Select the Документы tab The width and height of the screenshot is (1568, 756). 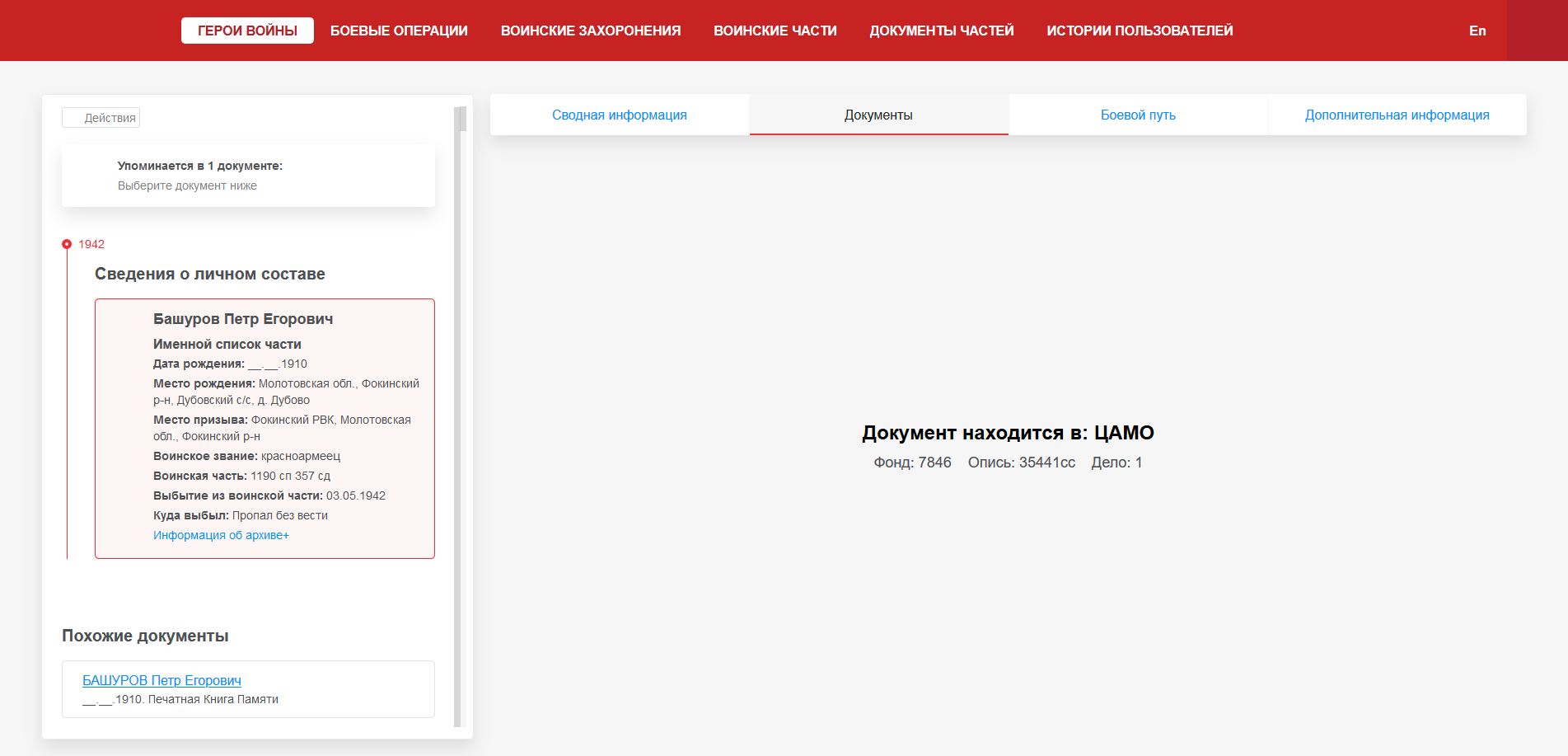click(878, 115)
